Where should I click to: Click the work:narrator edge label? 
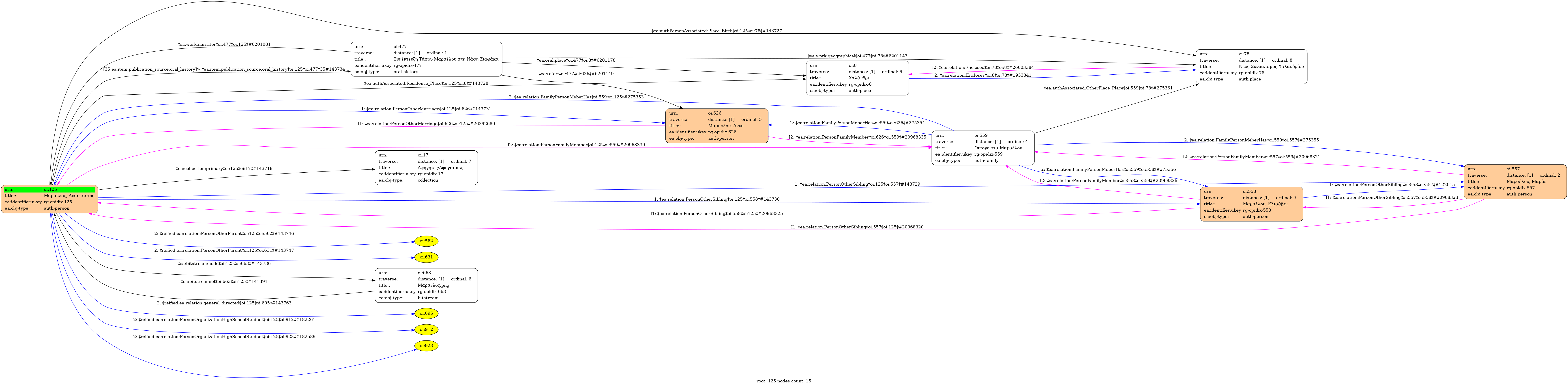click(223, 45)
